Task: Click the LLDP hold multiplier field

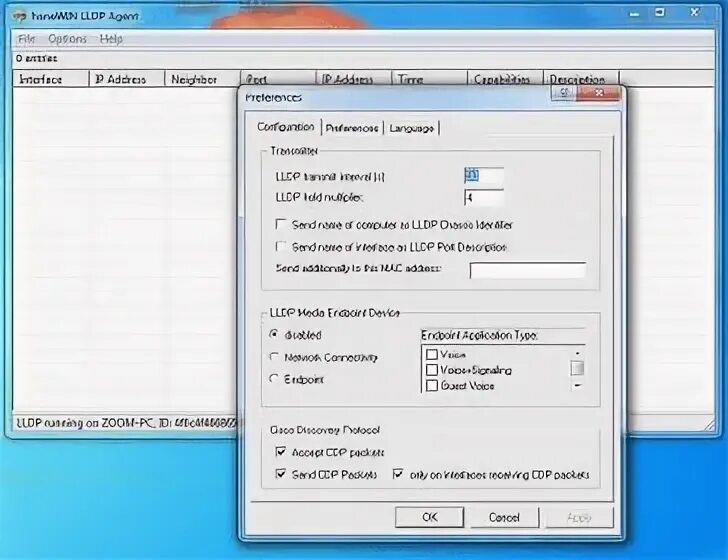Action: (x=483, y=198)
